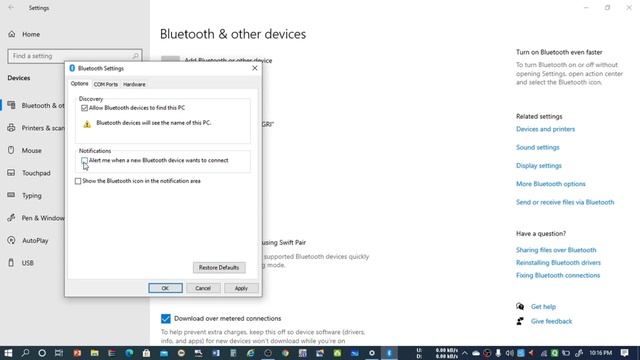Open the Windows Start menu
This screenshot has width=640, height=360.
tap(8, 353)
